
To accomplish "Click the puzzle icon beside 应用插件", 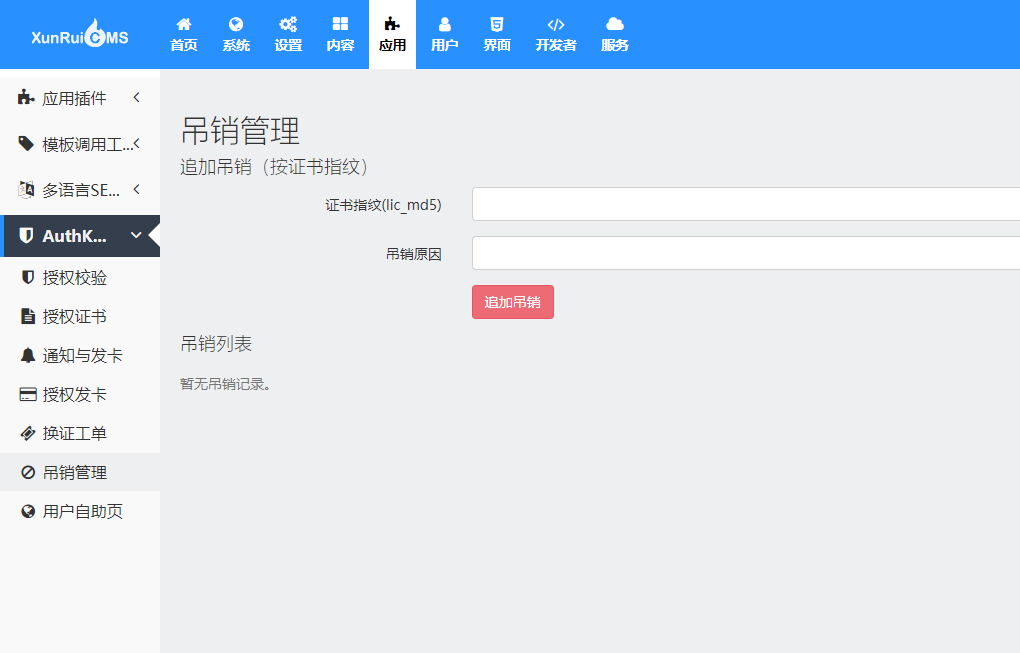I will click(25, 98).
